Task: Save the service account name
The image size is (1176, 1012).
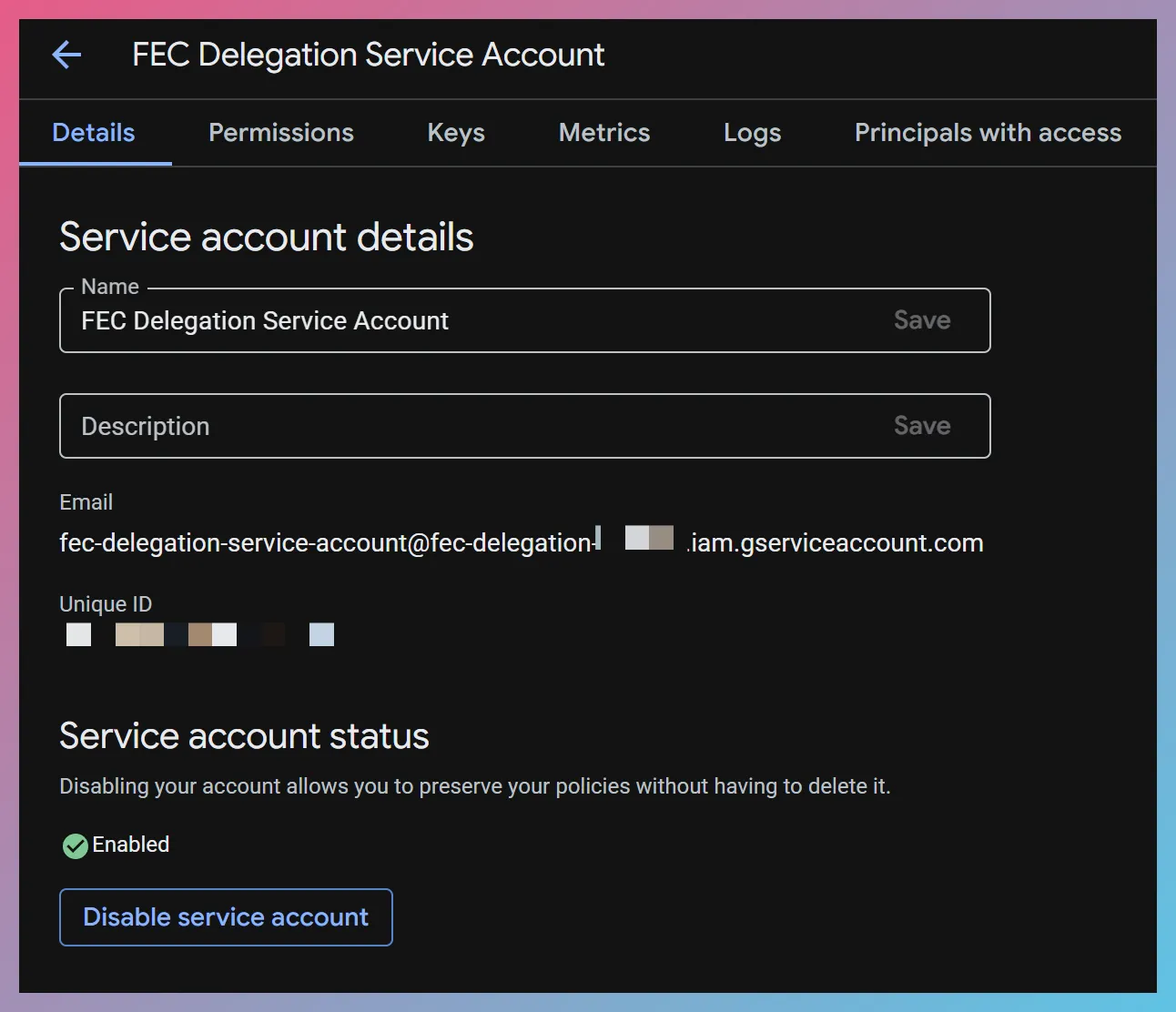Action: (921, 320)
